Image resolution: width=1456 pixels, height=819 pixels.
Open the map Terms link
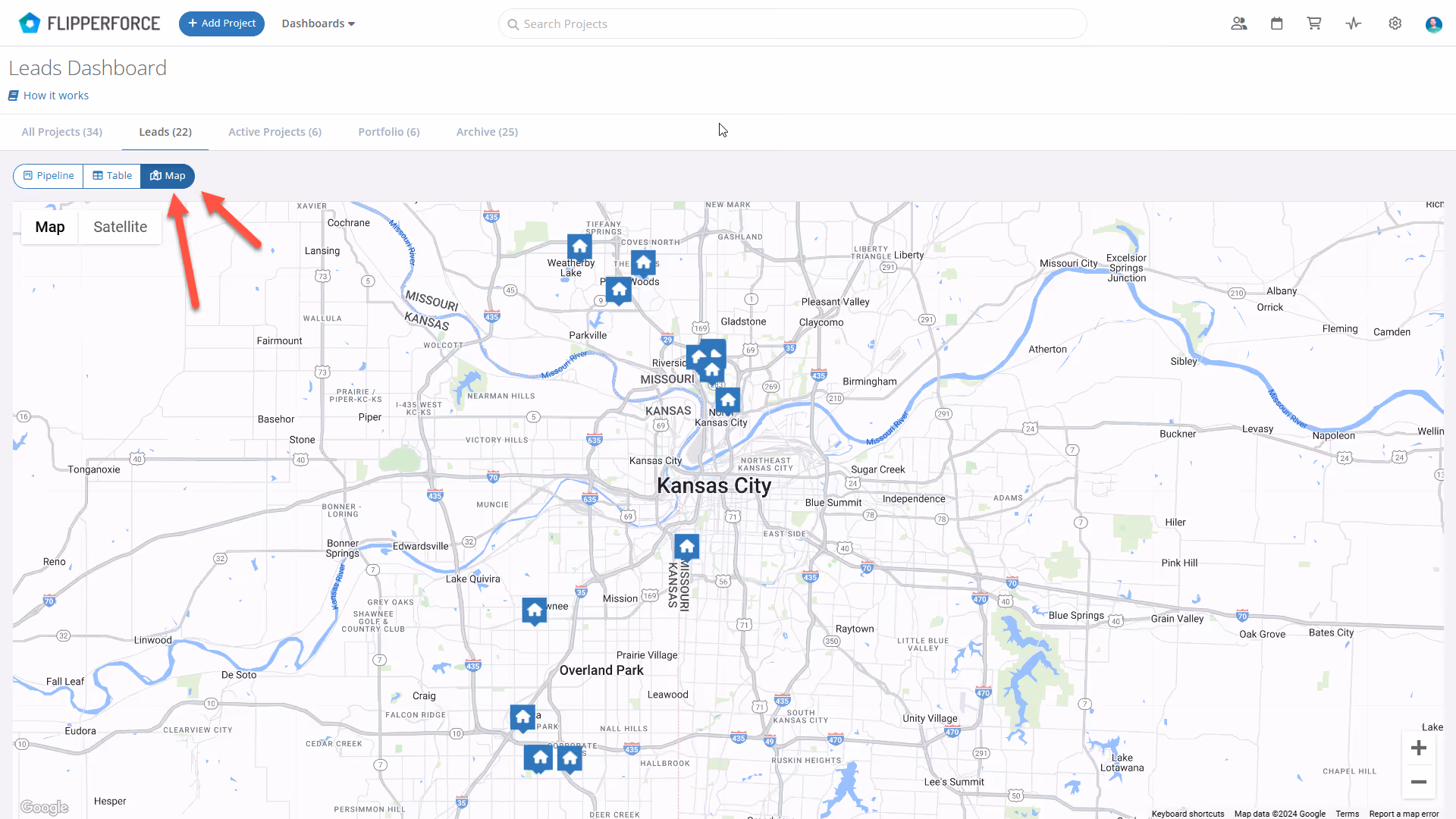pyautogui.click(x=1348, y=814)
